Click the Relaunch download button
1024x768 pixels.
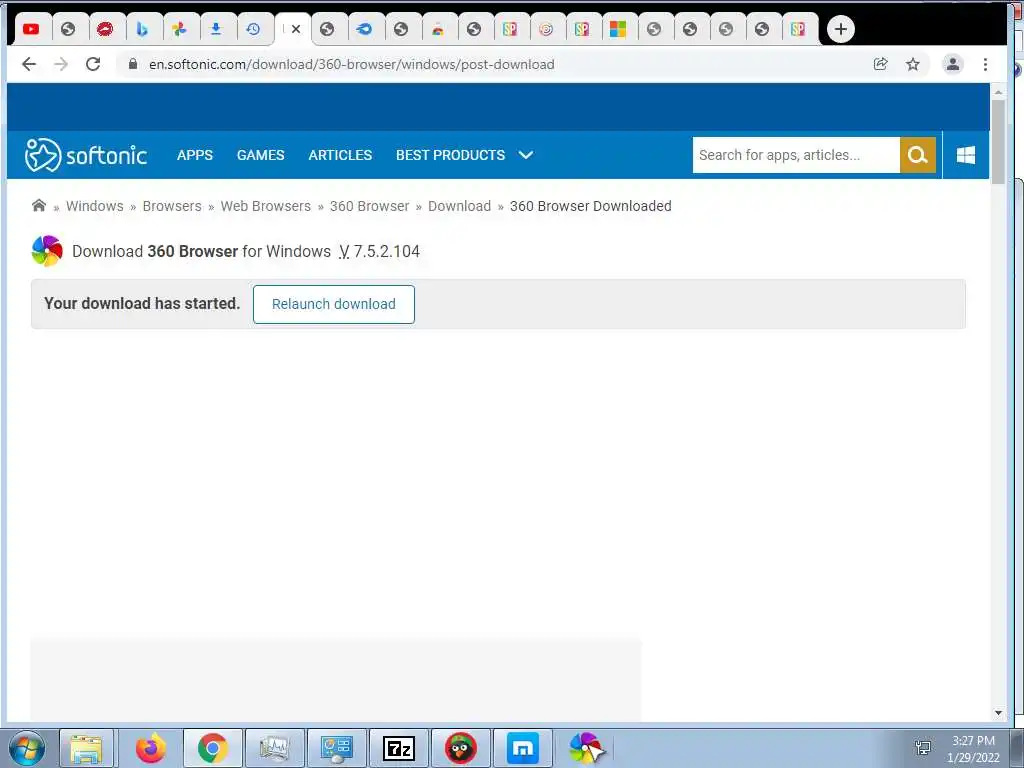point(334,304)
